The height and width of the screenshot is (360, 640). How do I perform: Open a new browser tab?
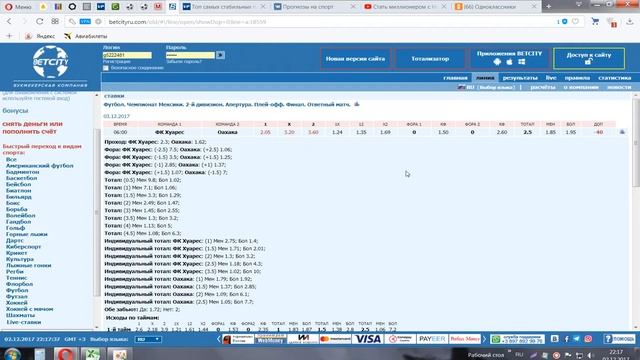click(548, 7)
